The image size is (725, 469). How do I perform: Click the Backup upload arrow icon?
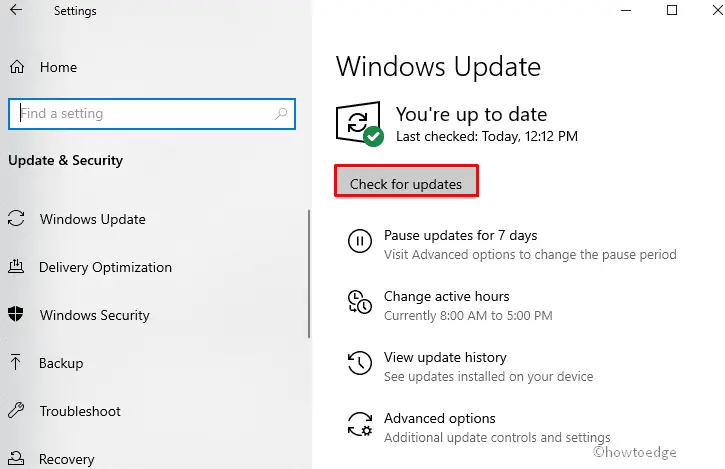click(x=17, y=363)
